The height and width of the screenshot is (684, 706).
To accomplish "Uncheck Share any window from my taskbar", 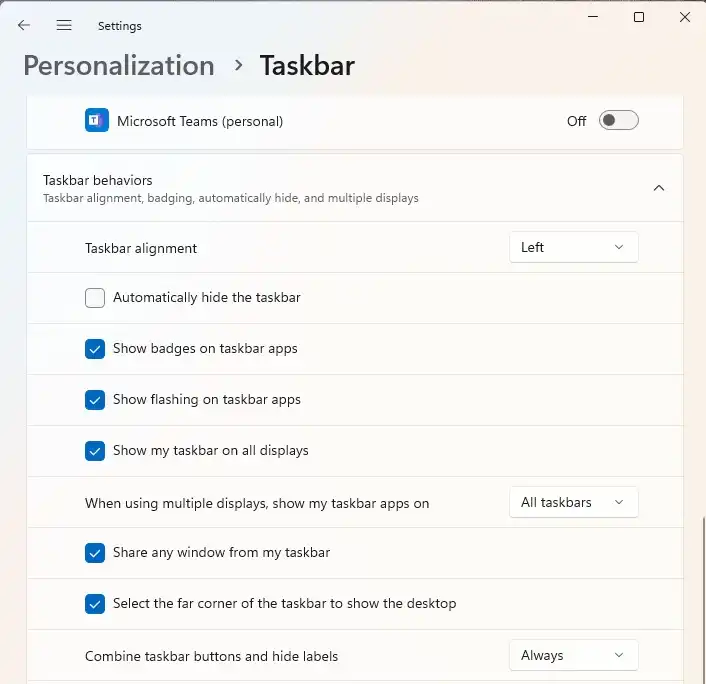I will (x=95, y=553).
